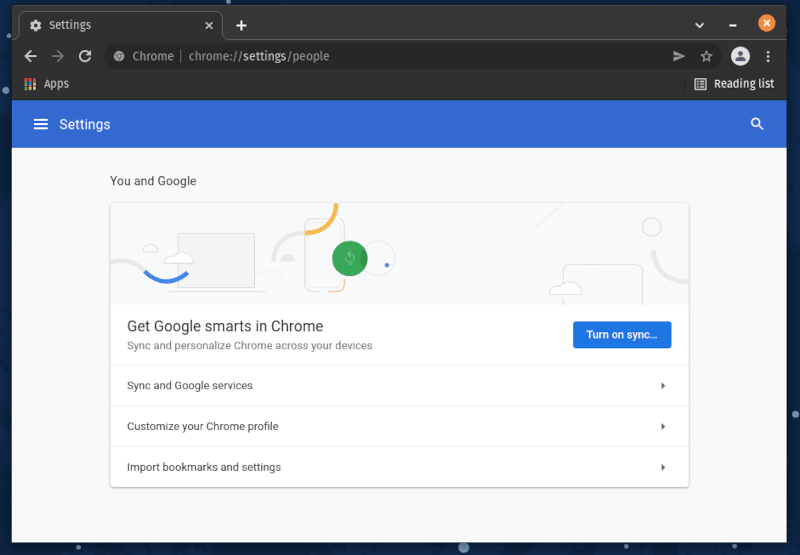This screenshot has height=555, width=800.
Task: Open the Apps shortcut in bookmarks bar
Action: click(x=46, y=84)
